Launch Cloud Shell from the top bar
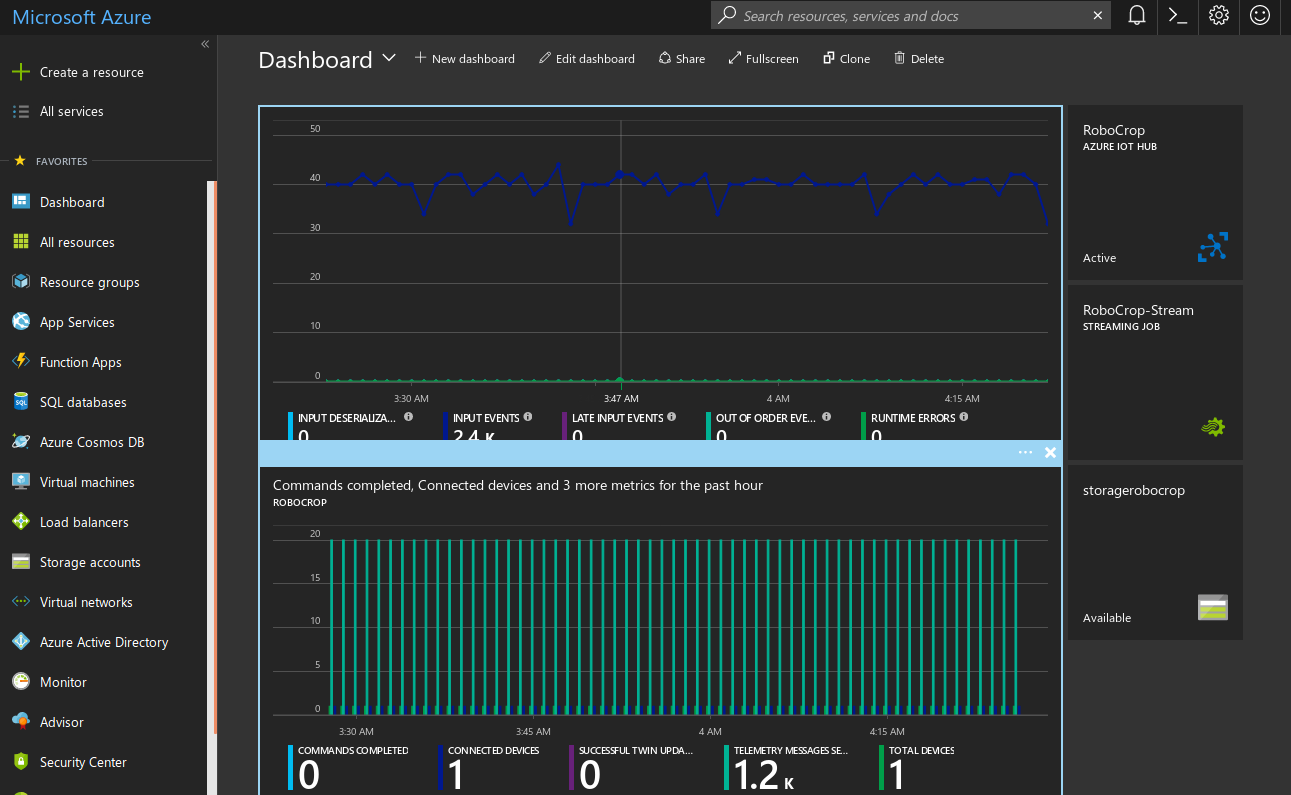Screen dimensions: 1291x795 1178,15
